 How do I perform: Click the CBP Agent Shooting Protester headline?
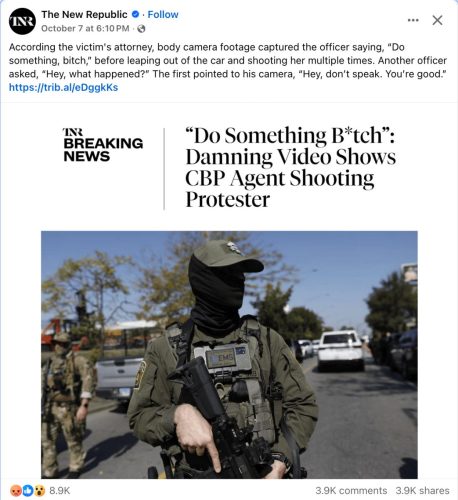(291, 167)
